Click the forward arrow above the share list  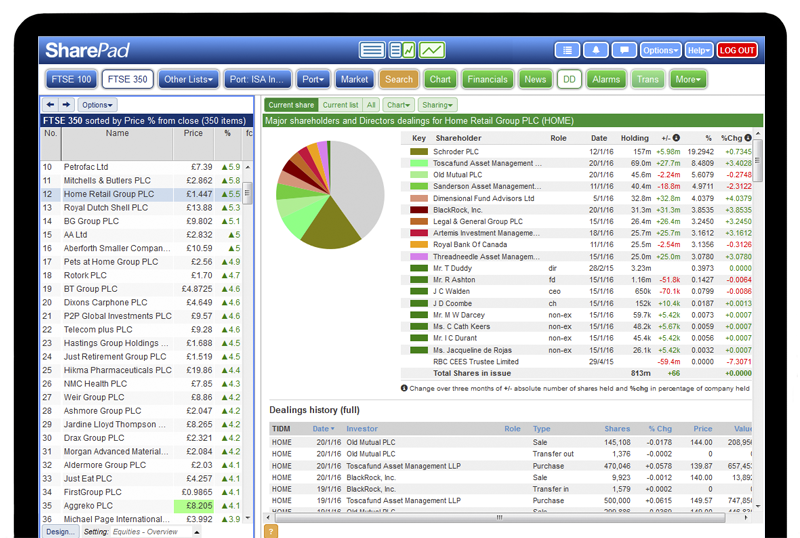click(66, 104)
